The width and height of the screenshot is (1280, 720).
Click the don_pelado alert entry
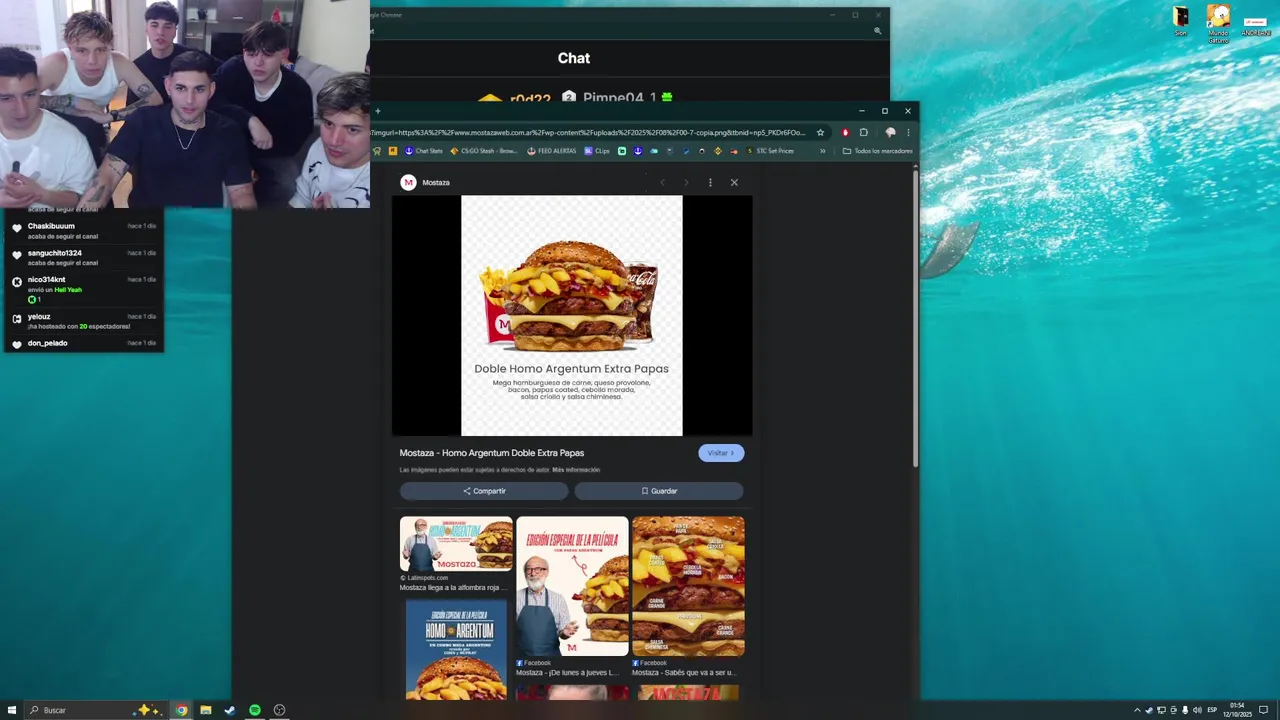click(x=83, y=343)
